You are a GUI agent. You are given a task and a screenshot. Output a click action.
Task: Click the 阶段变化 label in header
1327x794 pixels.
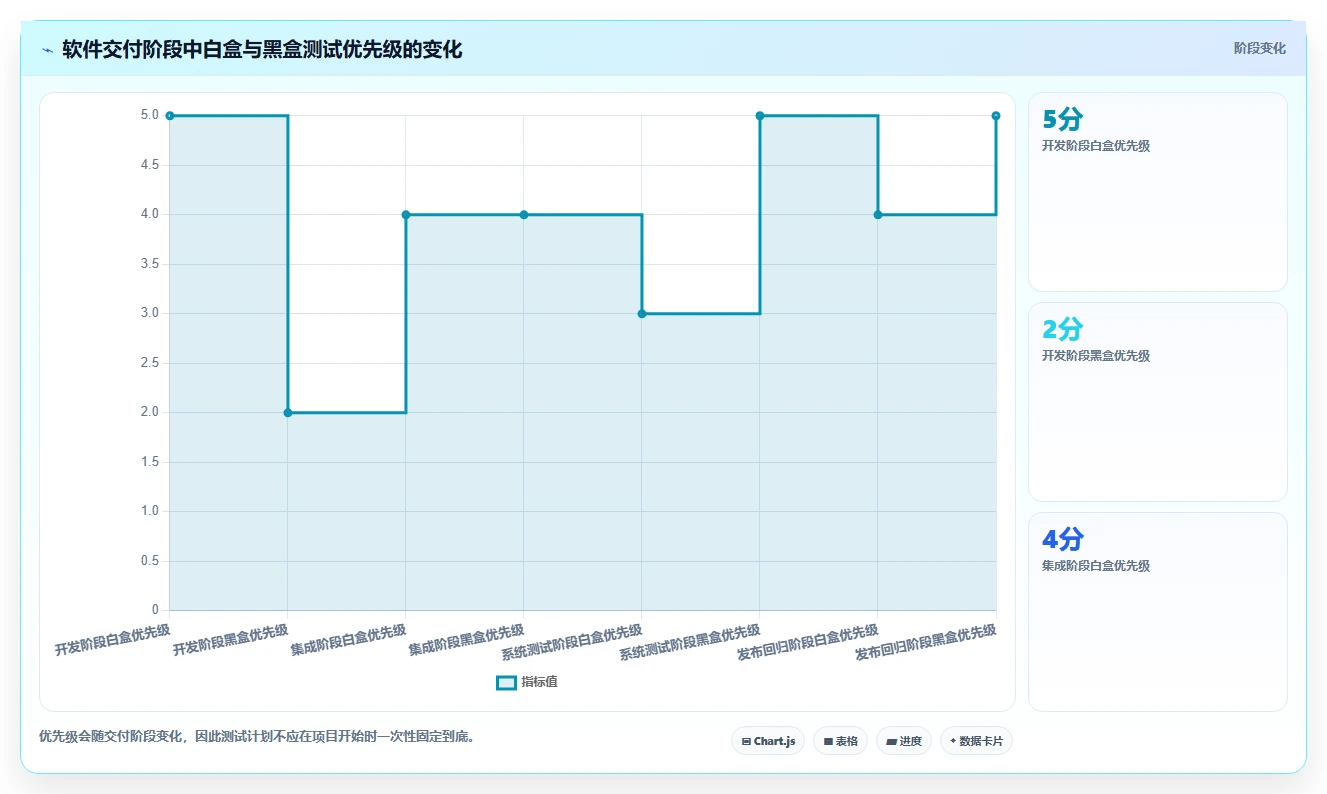click(1259, 48)
